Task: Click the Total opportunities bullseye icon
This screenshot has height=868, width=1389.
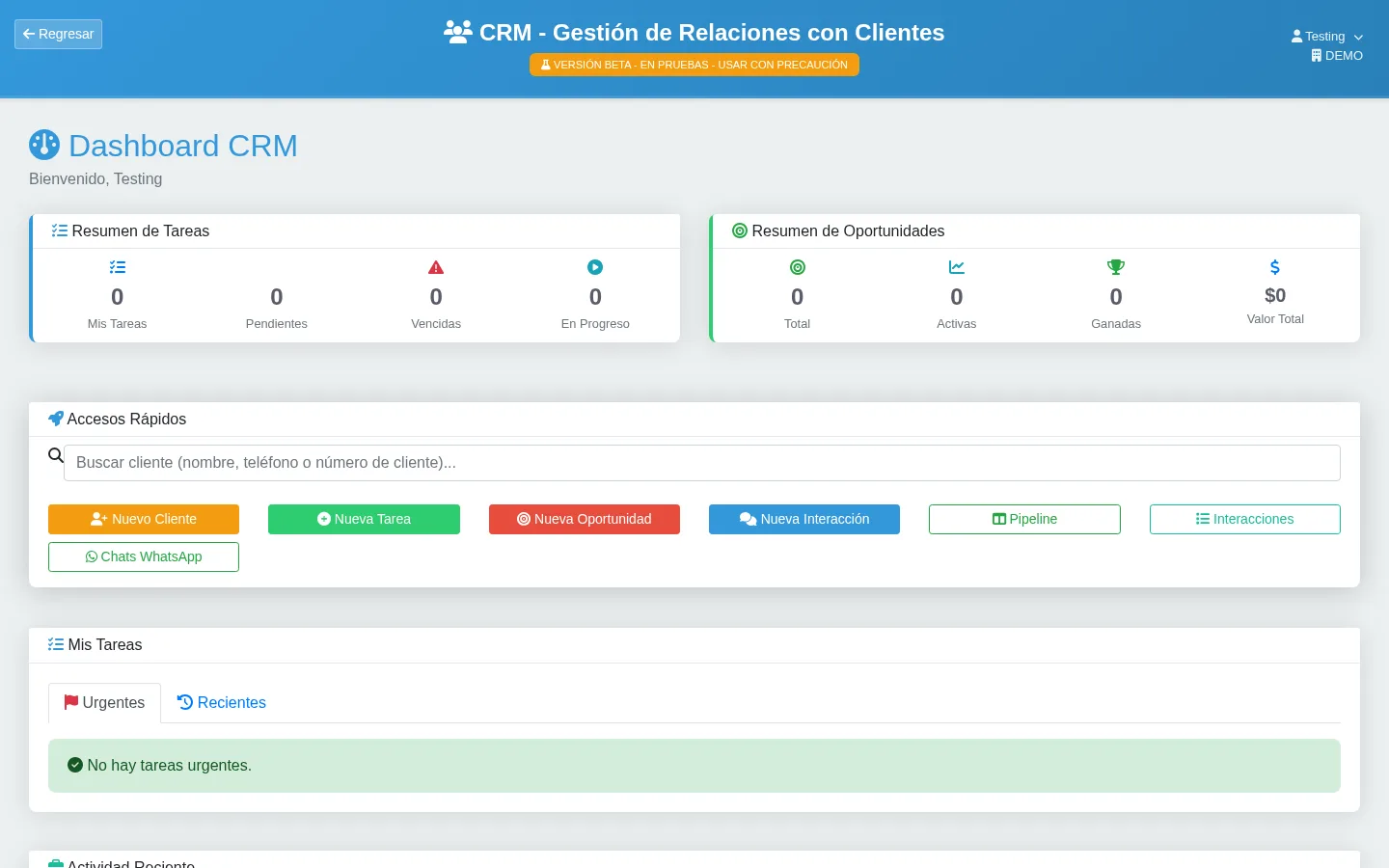Action: pos(798,267)
